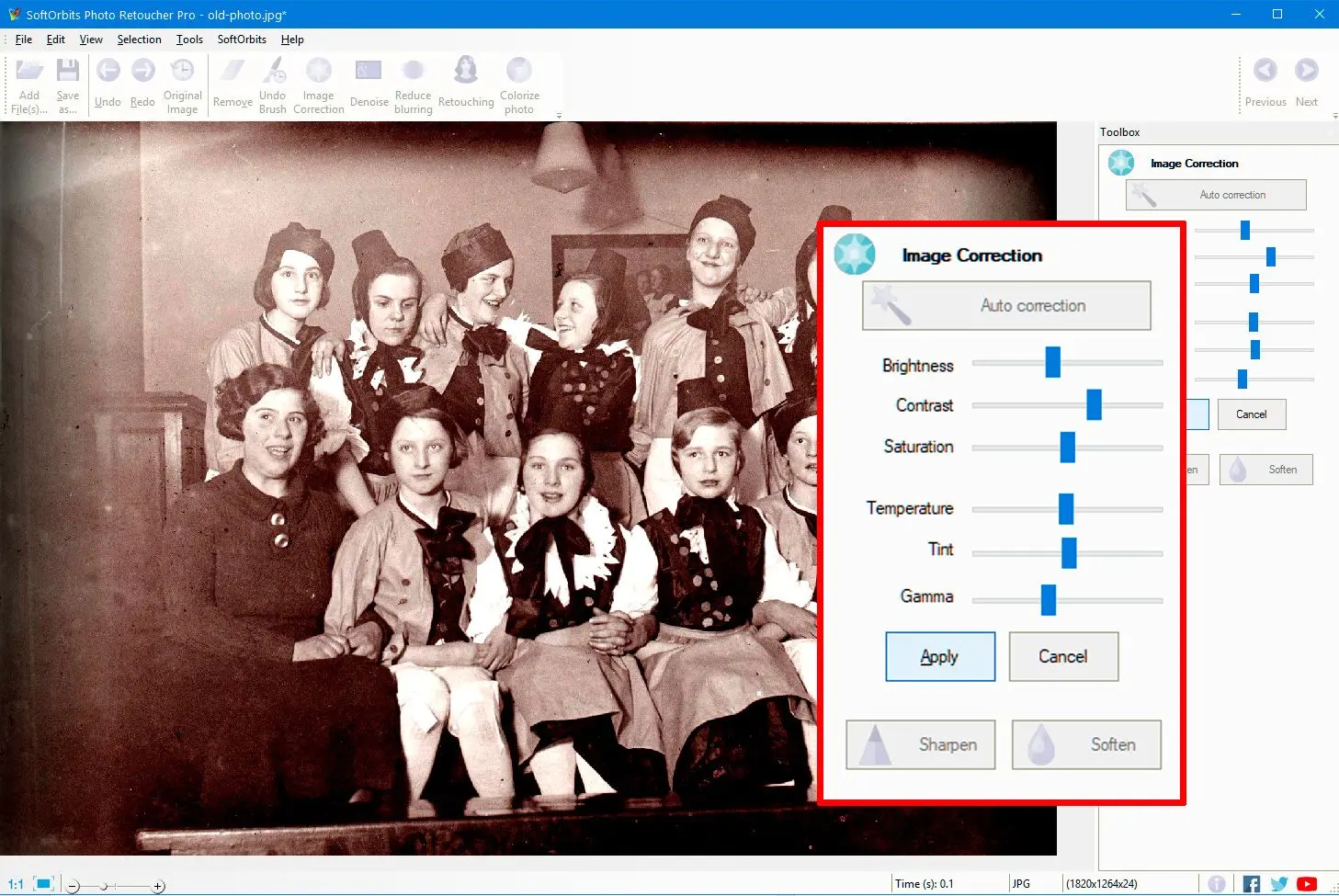This screenshot has width=1339, height=896.
Task: Click the Gamma slider handle
Action: 1048,600
